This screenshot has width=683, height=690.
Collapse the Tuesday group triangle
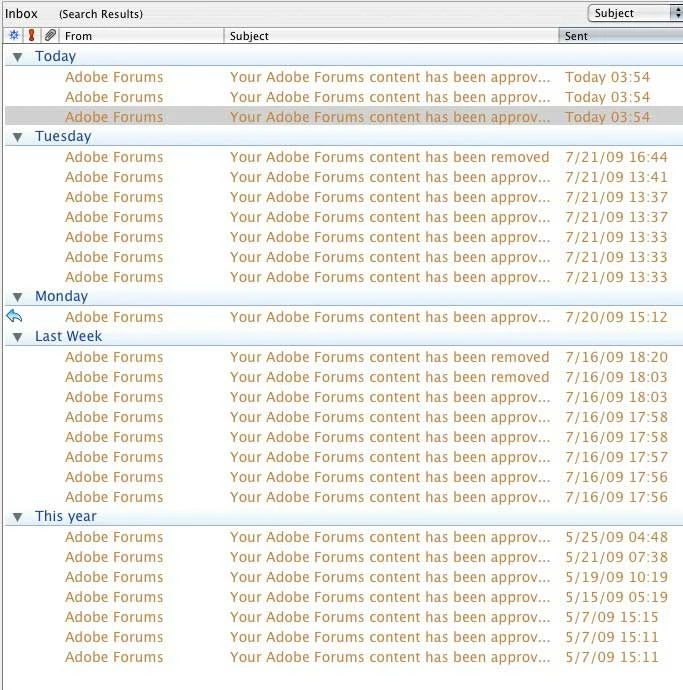tap(18, 137)
